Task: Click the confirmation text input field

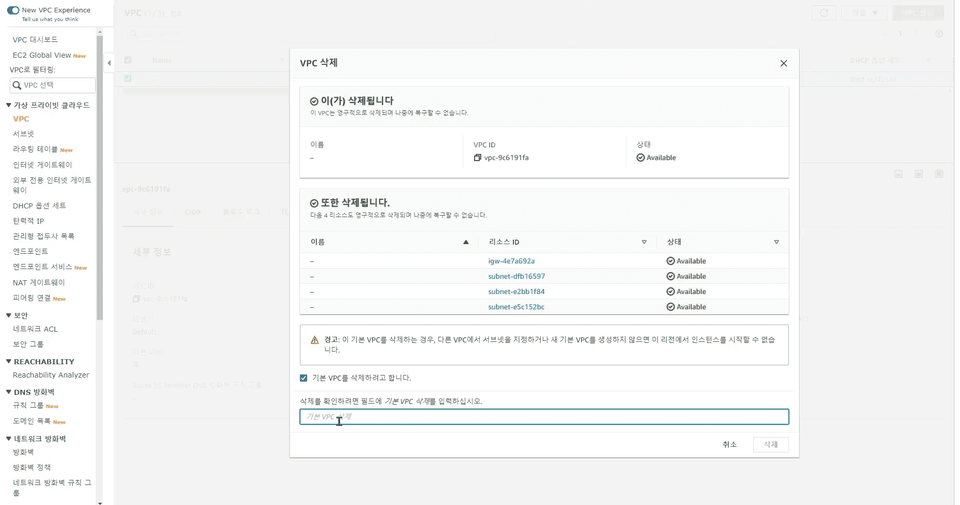Action: (x=544, y=417)
